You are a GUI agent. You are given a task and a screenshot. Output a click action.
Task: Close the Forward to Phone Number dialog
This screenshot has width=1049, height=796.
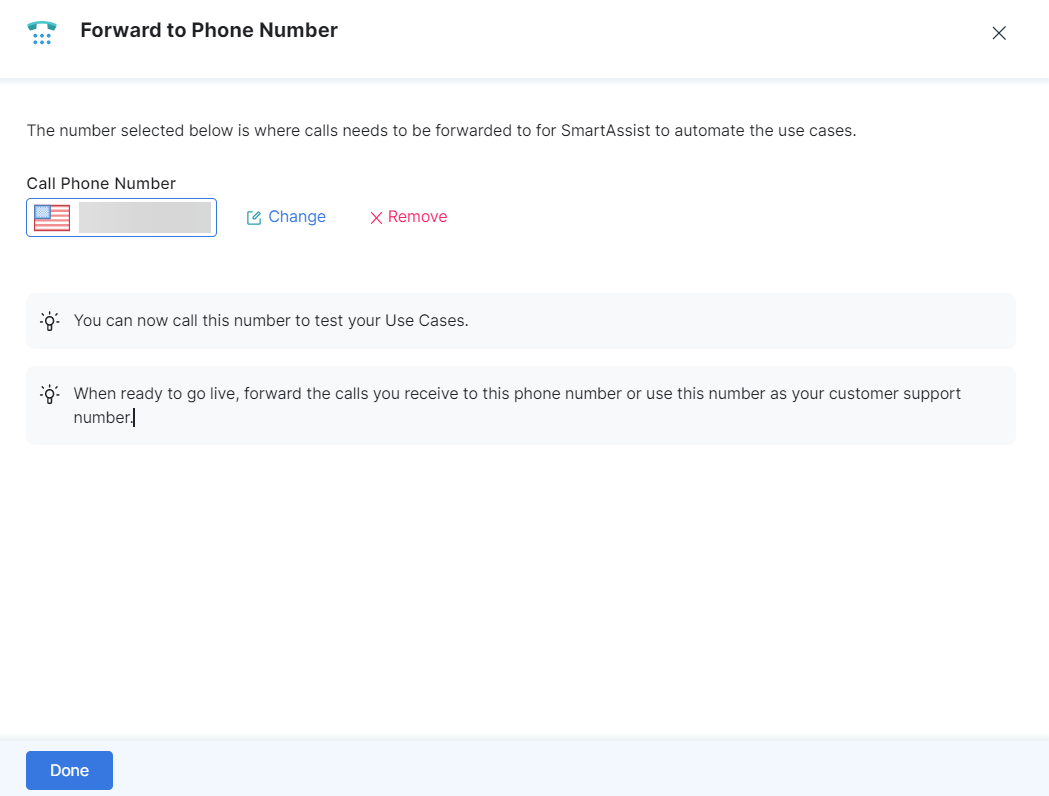coord(998,33)
